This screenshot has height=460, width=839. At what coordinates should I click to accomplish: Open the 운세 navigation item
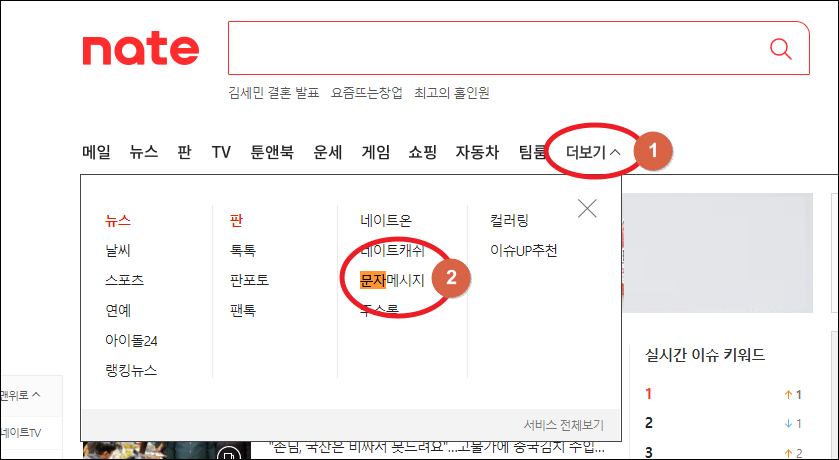(x=327, y=152)
